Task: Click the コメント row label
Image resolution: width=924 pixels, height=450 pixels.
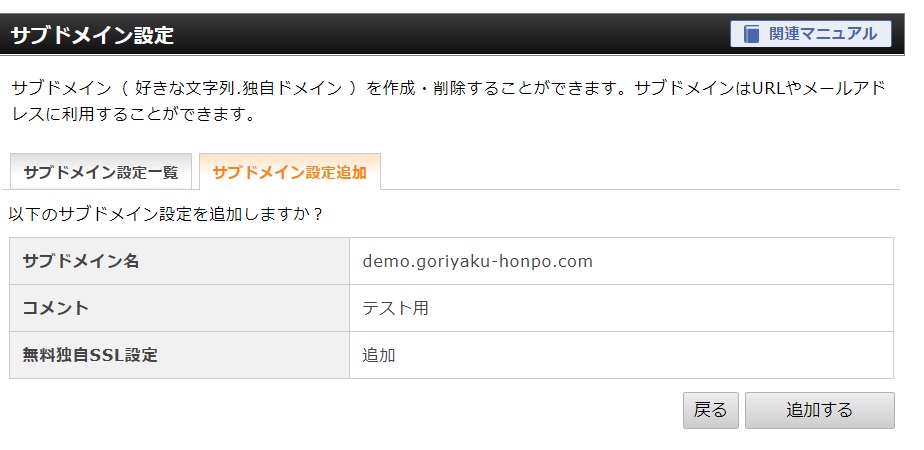Action: [x=179, y=308]
